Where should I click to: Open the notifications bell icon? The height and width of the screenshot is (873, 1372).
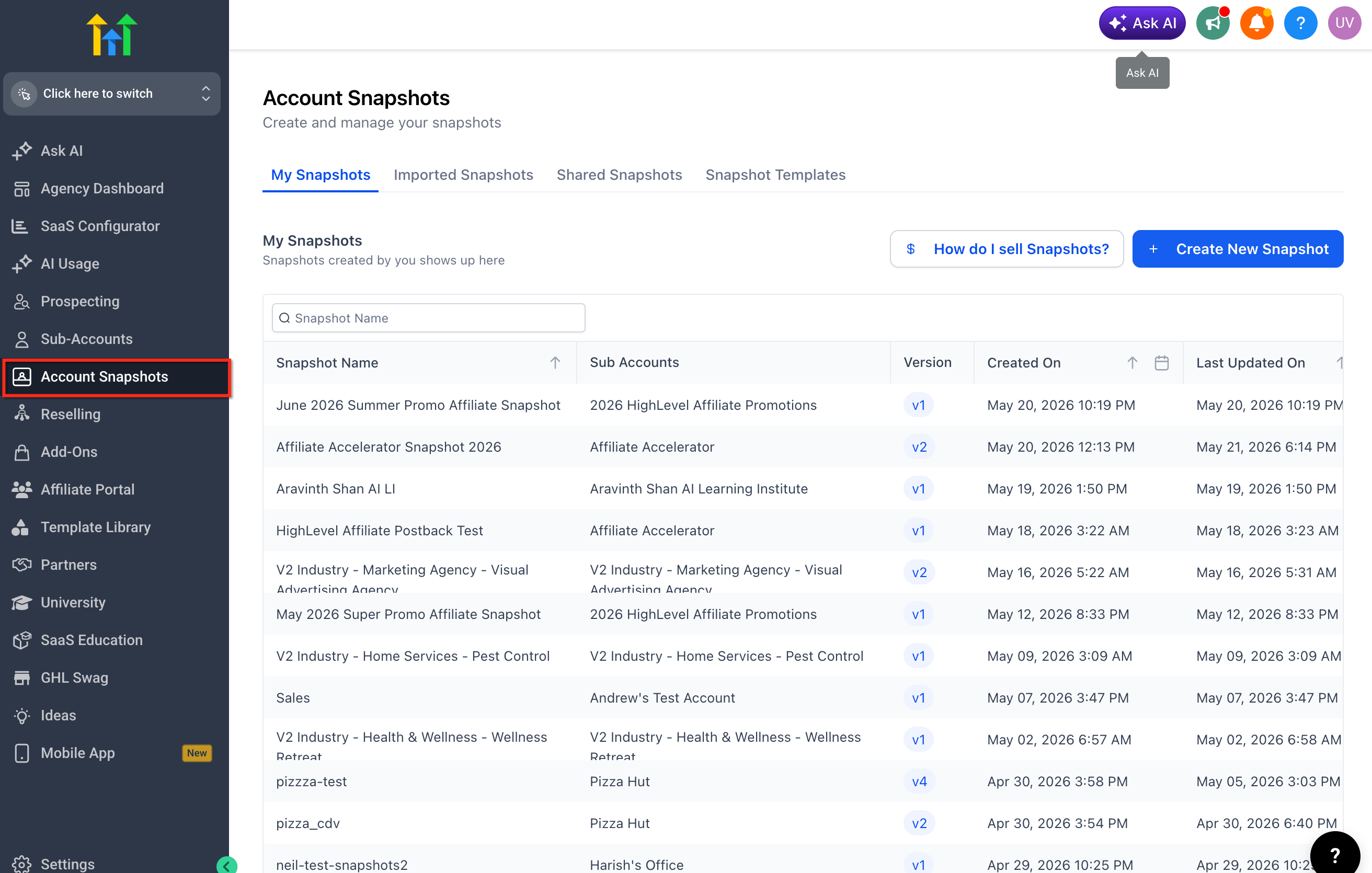pyautogui.click(x=1256, y=24)
